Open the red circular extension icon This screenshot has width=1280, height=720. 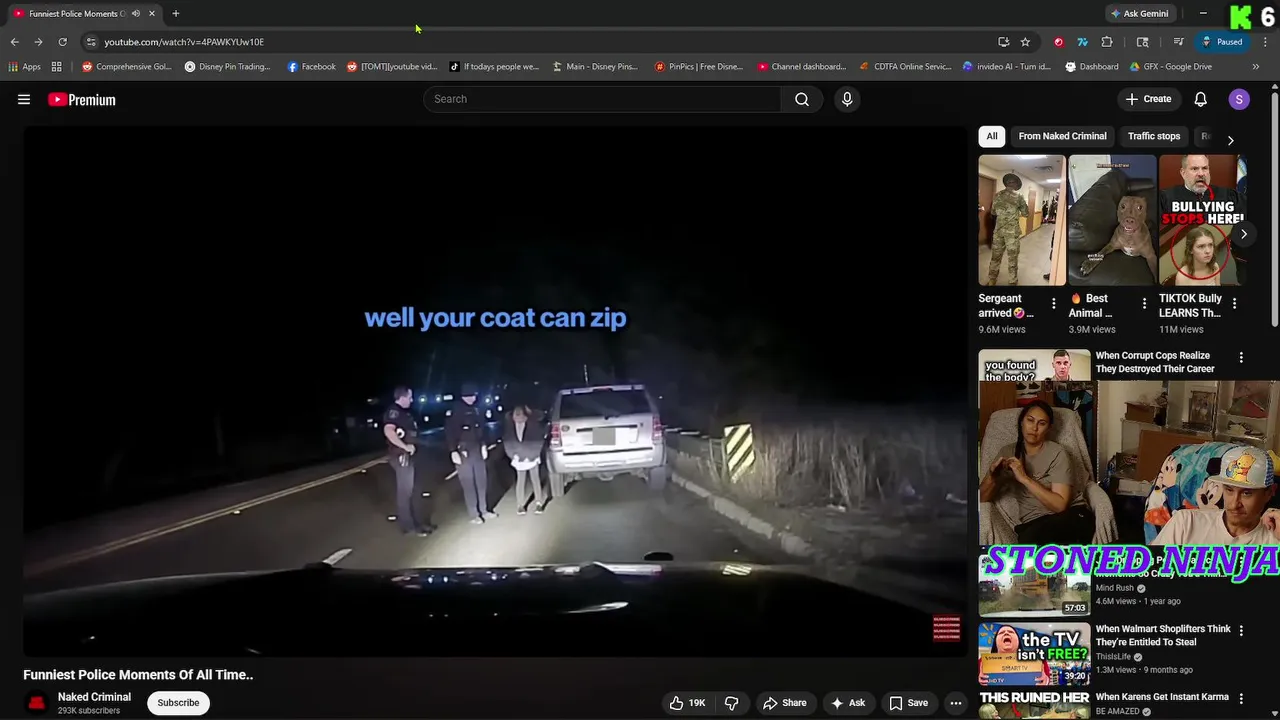coord(1058,42)
